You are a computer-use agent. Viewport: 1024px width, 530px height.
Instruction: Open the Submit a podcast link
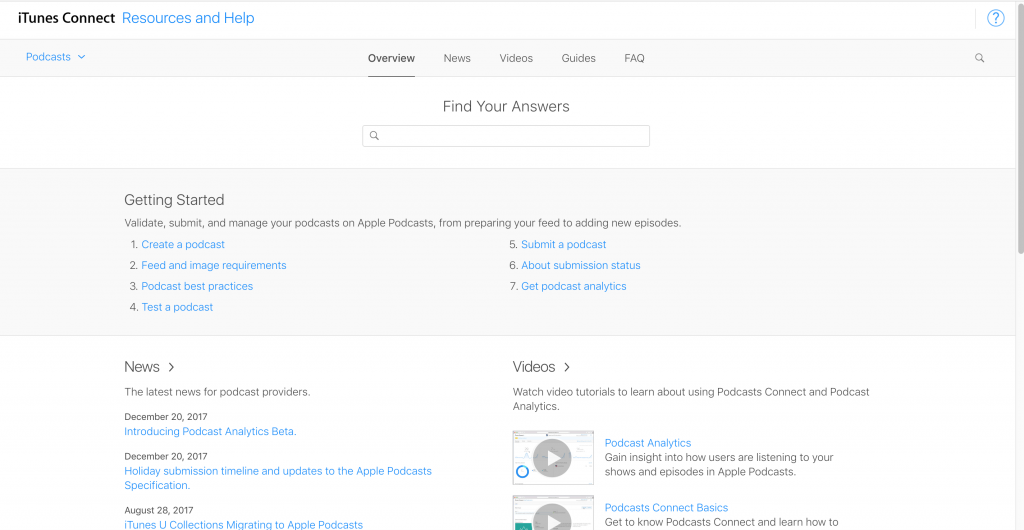pyautogui.click(x=564, y=244)
